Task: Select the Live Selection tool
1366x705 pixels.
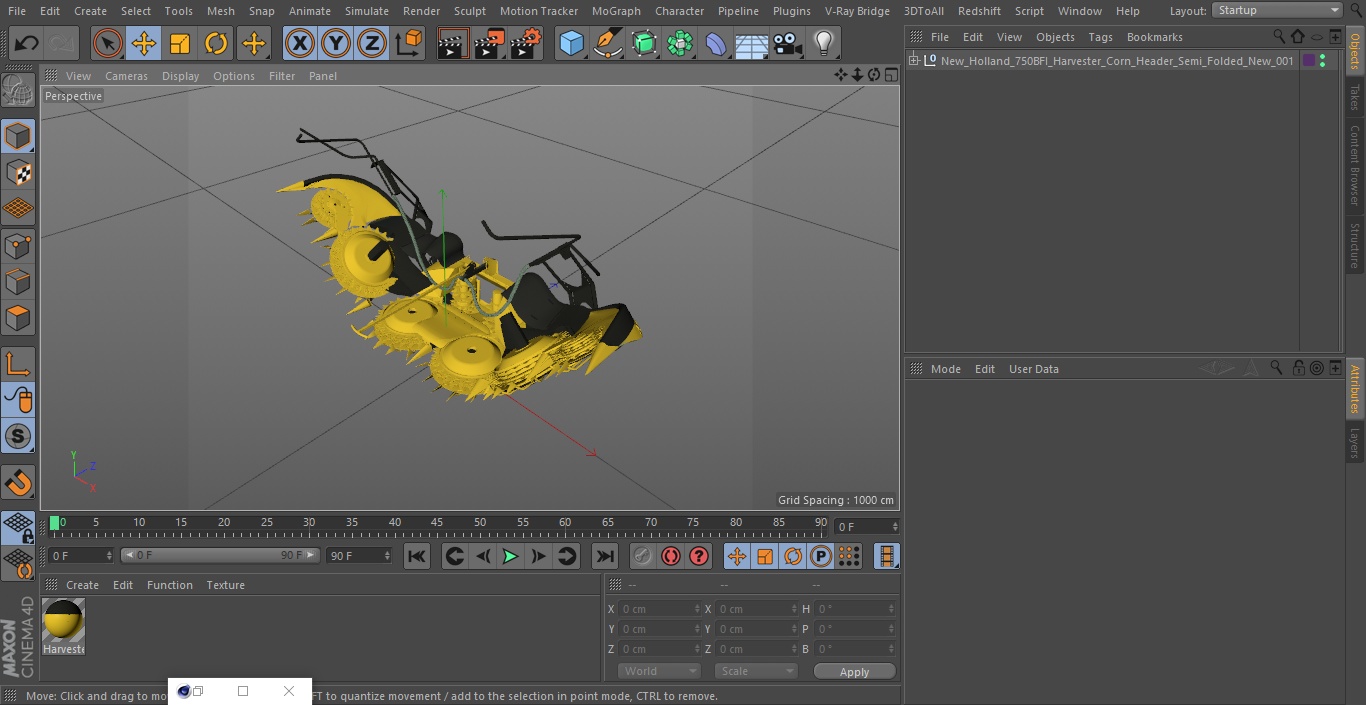Action: [x=108, y=44]
